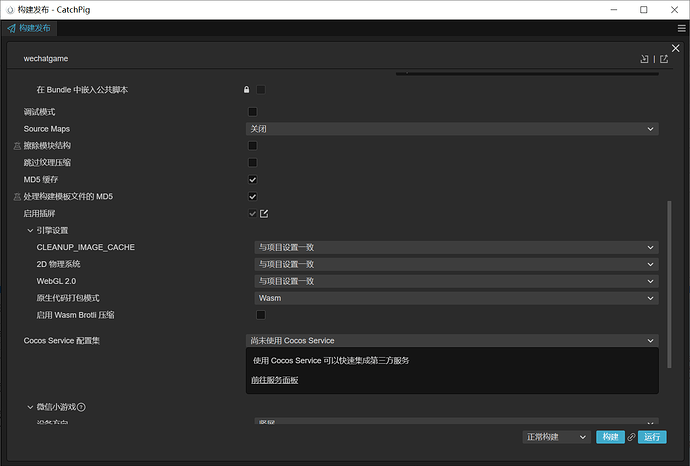This screenshot has width=690, height=466.
Task: Open the 前往服务面板 link
Action: 275,380
